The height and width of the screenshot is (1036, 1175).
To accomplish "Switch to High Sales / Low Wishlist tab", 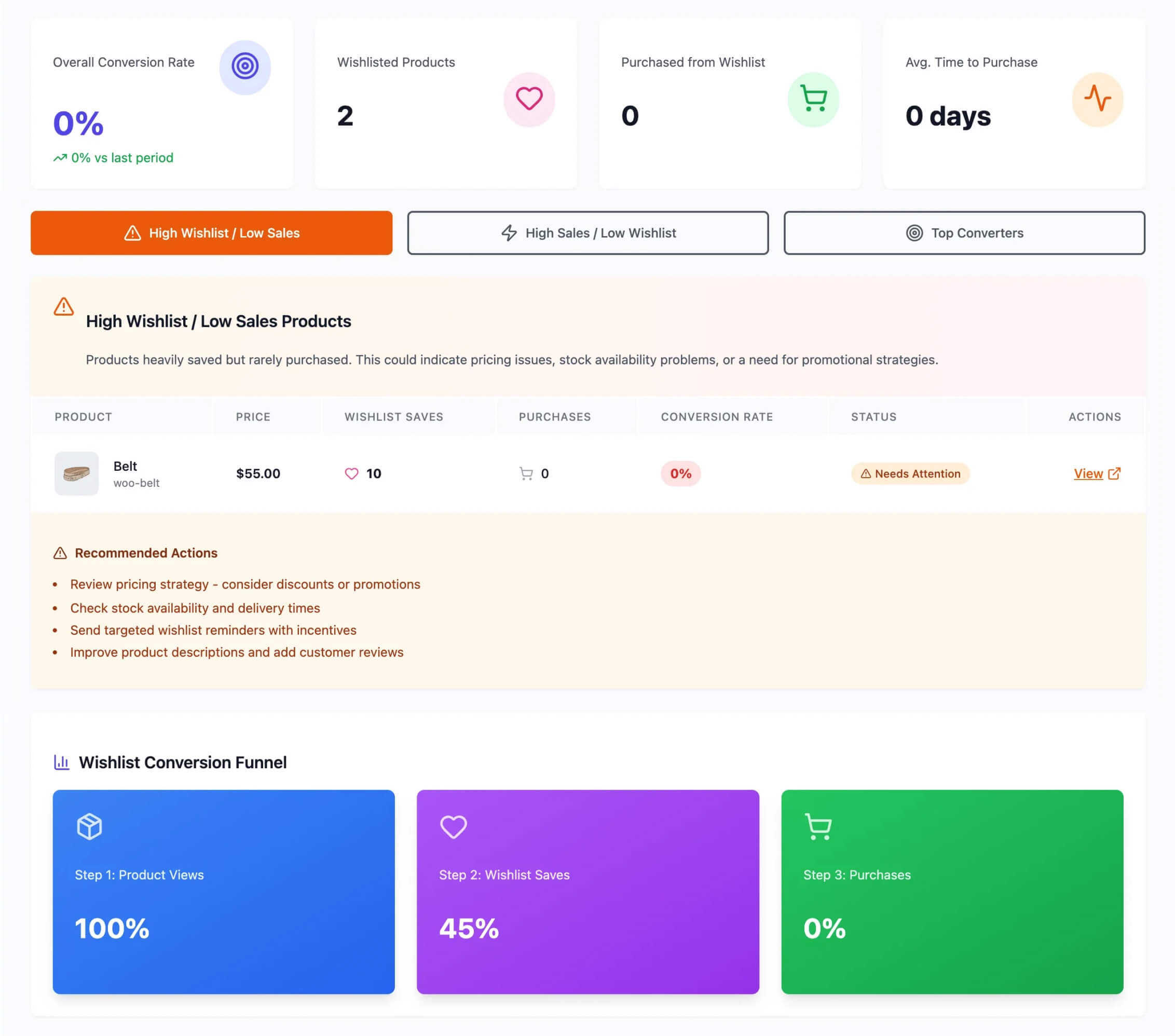I will tap(587, 233).
